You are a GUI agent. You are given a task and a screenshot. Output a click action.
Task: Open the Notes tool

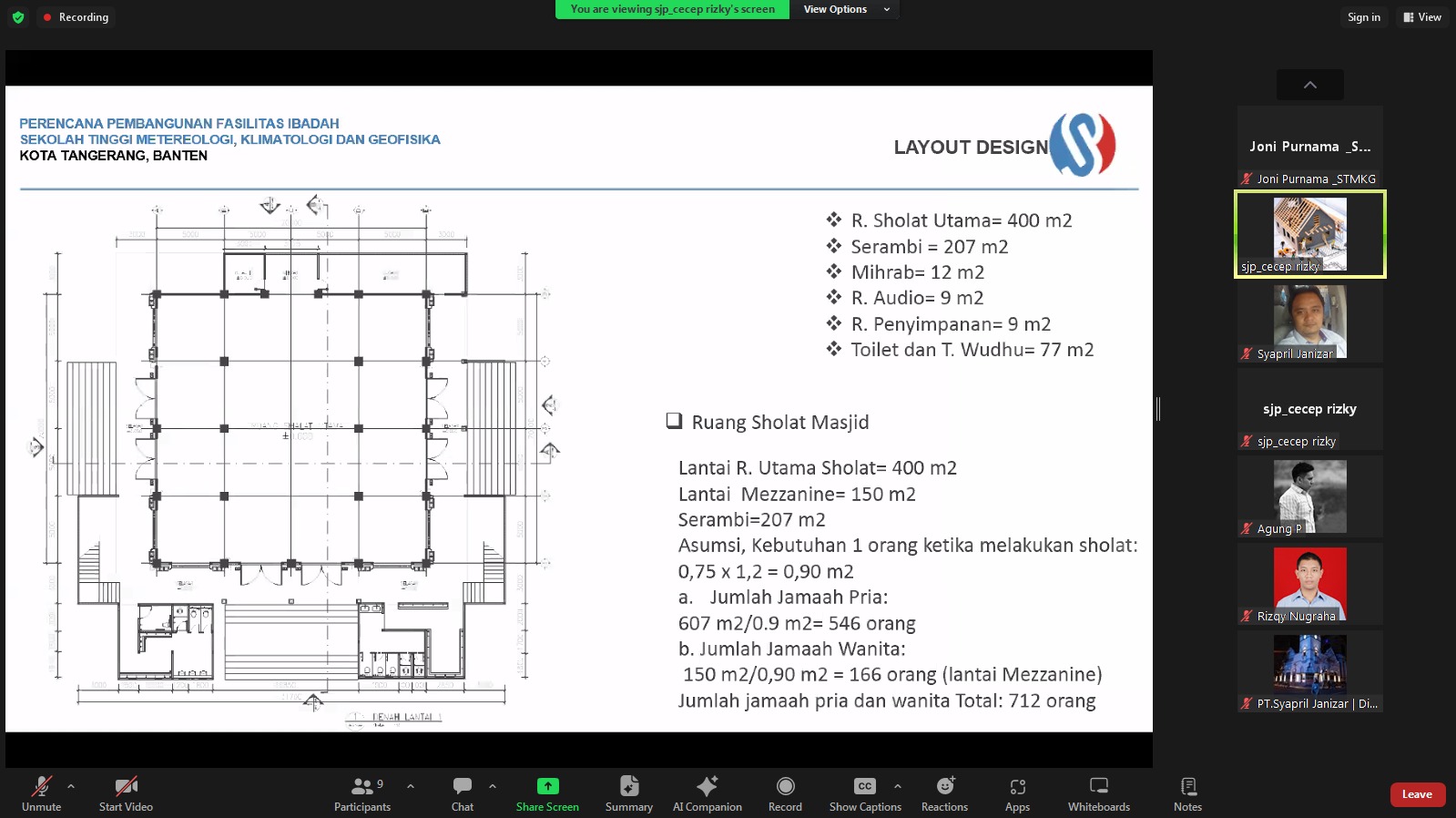tap(1187, 787)
